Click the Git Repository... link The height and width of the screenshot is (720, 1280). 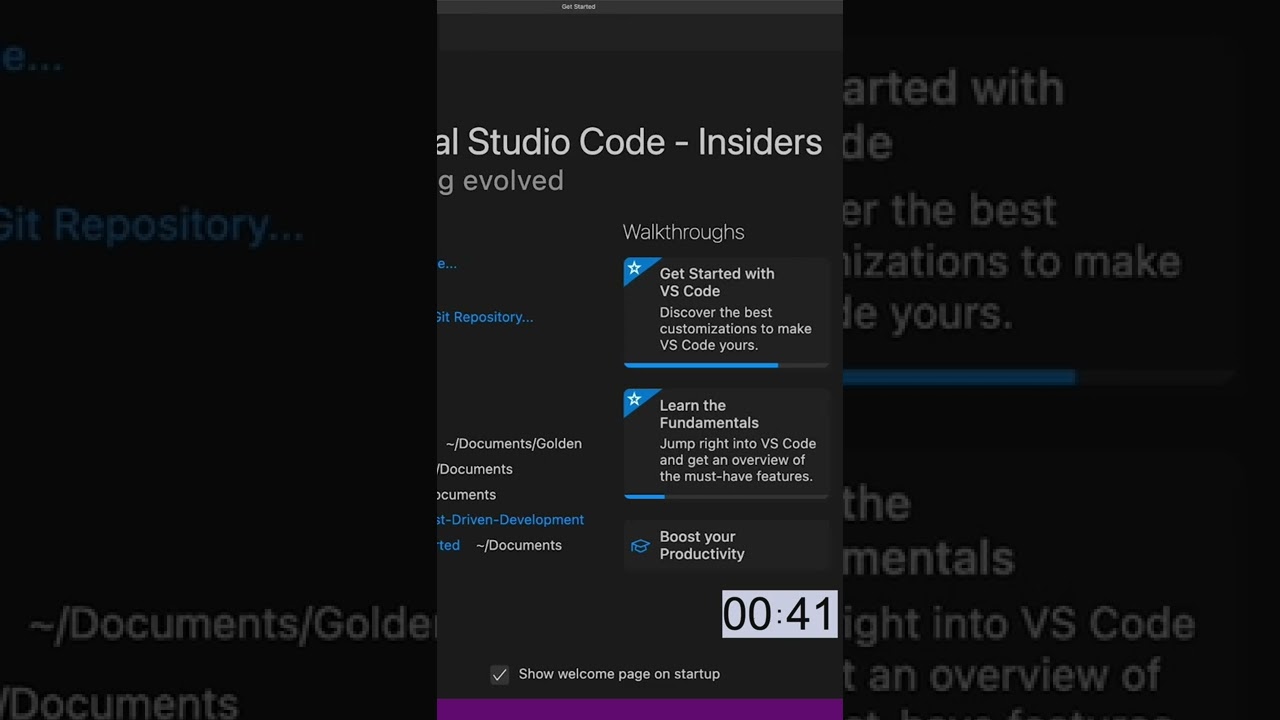pyautogui.click(x=485, y=317)
